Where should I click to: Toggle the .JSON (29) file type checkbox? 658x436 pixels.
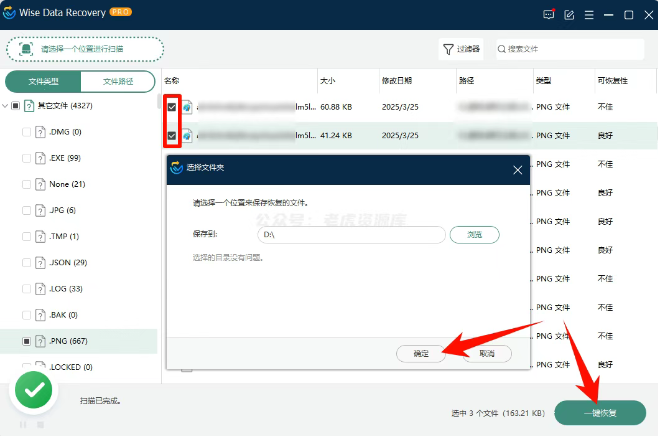(x=27, y=262)
